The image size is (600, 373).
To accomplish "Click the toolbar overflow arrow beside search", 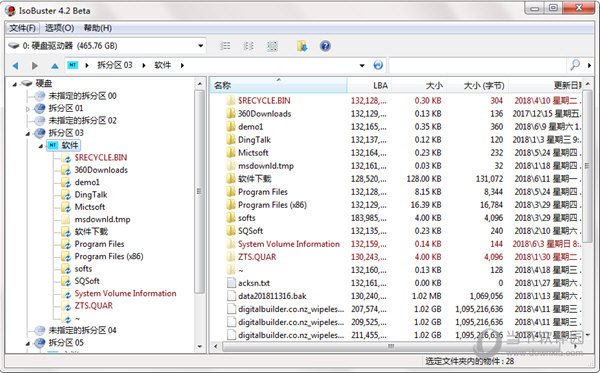I will click(589, 65).
